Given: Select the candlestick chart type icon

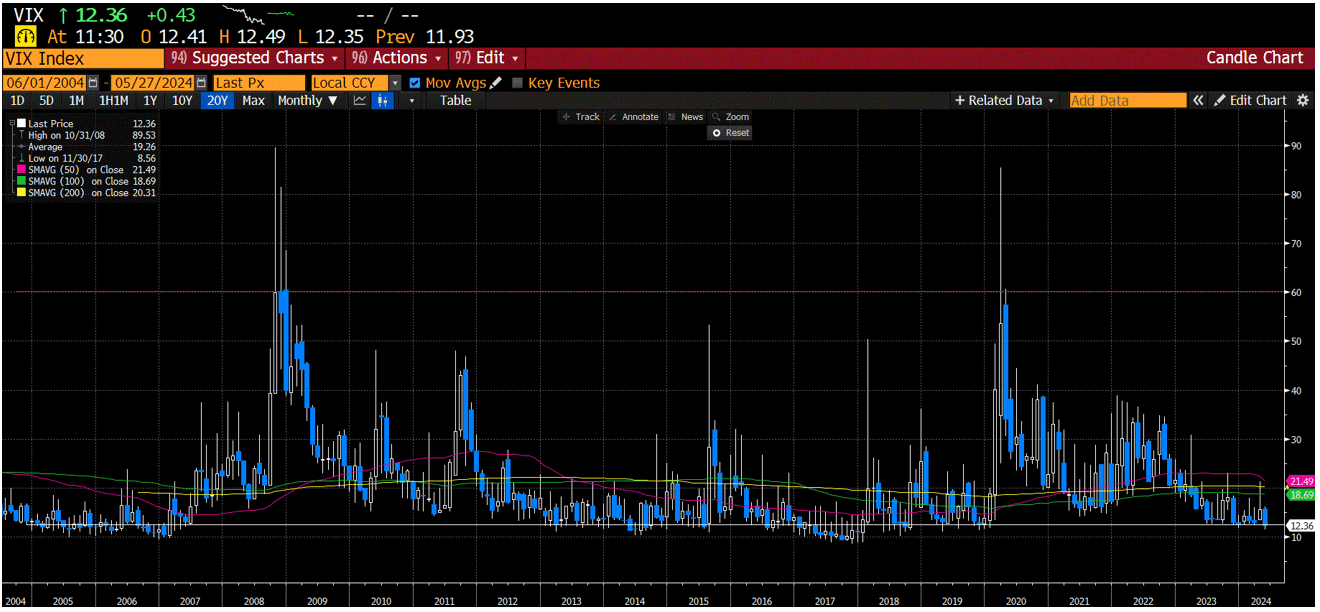Looking at the screenshot, I should point(381,100).
